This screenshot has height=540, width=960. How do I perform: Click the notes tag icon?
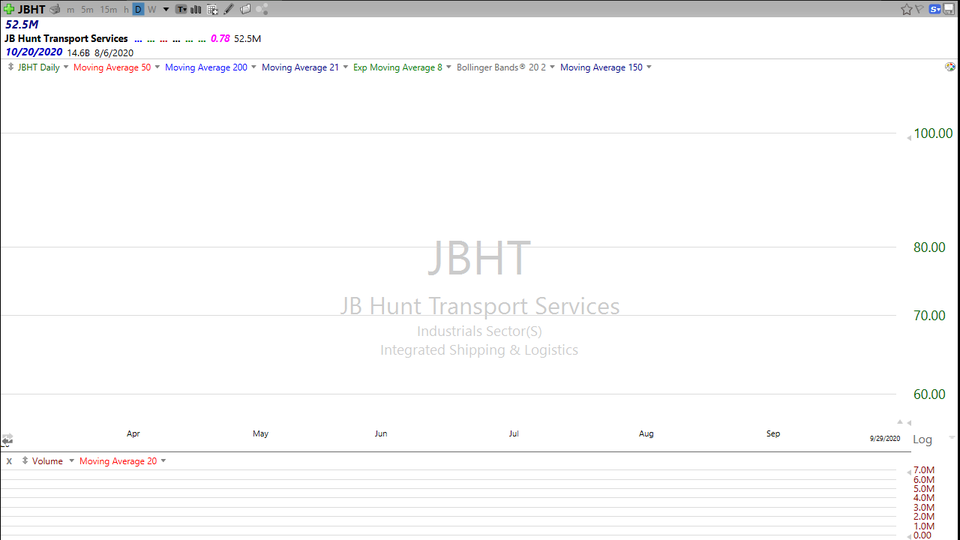245,9
